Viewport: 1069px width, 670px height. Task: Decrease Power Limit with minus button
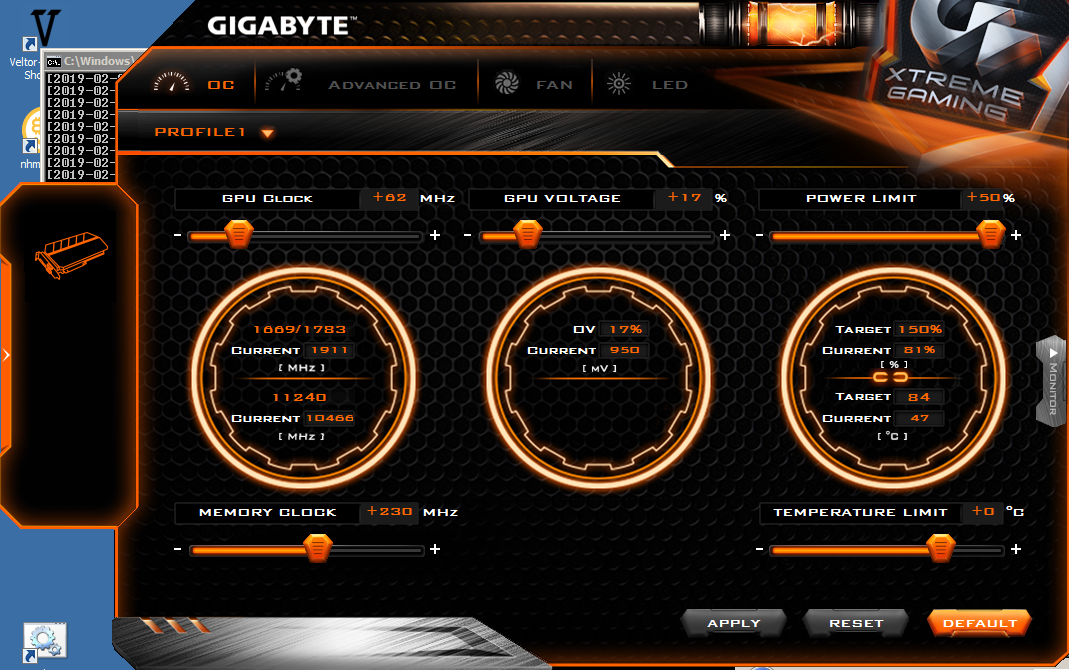click(759, 235)
